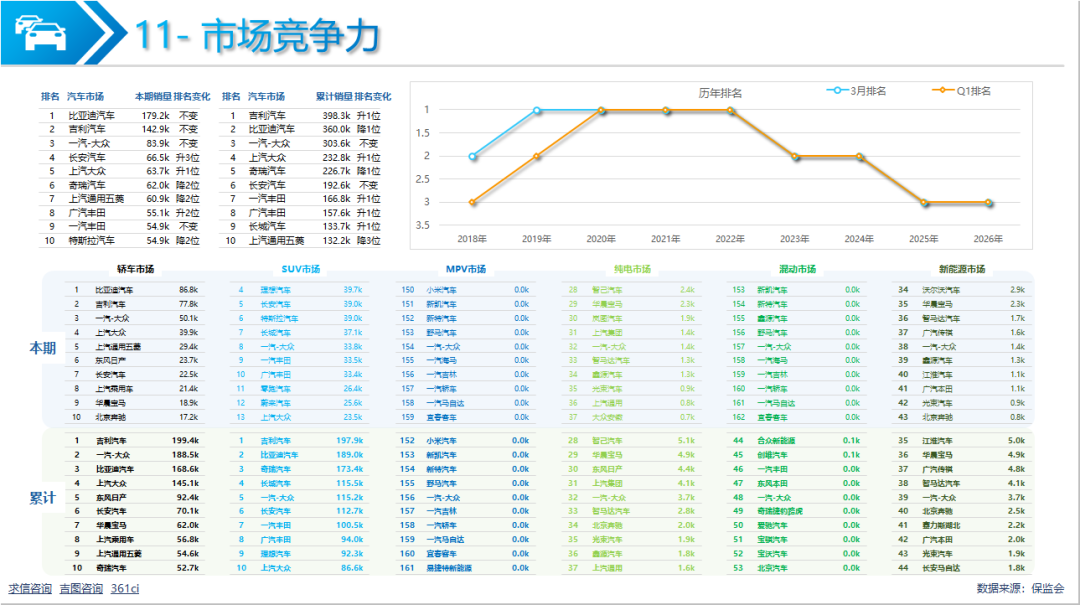Click the MPV市场 section heading
Image resolution: width=1080 pixels, height=605 pixels.
(466, 269)
